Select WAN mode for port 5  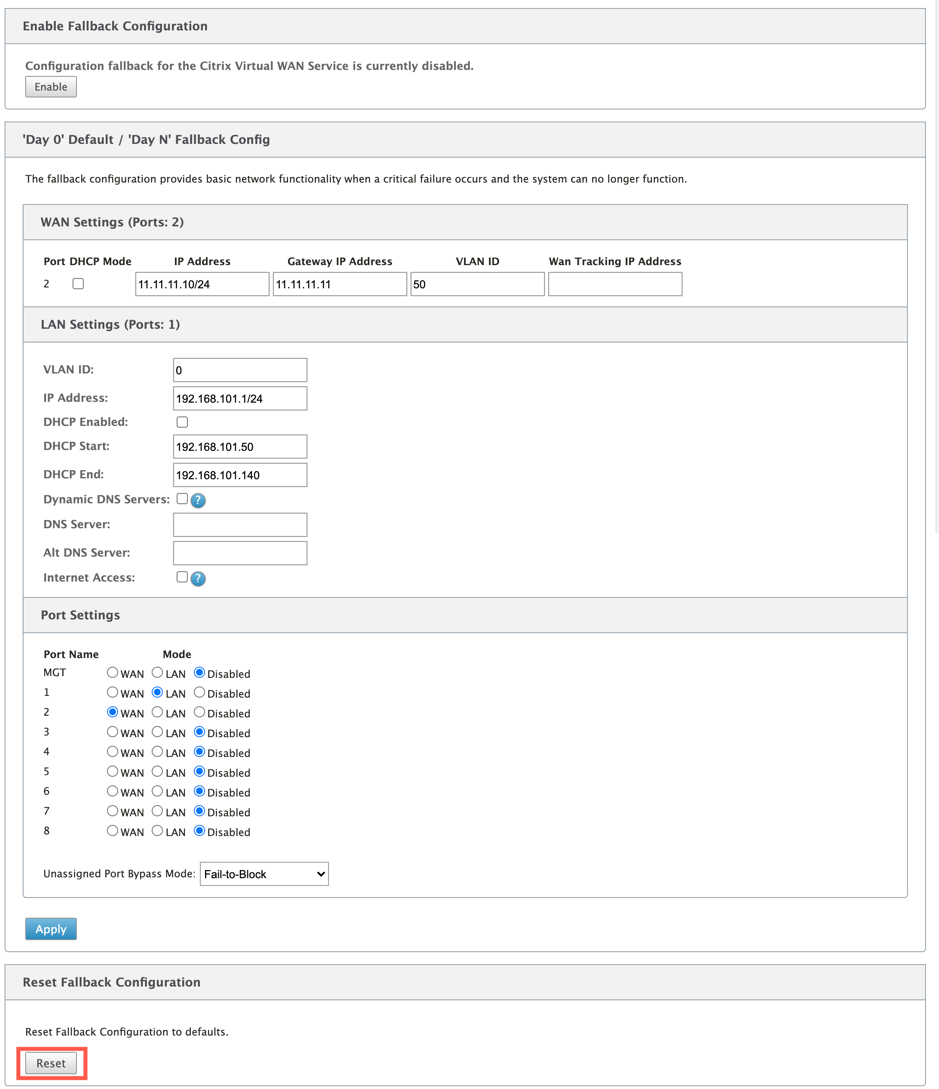113,772
